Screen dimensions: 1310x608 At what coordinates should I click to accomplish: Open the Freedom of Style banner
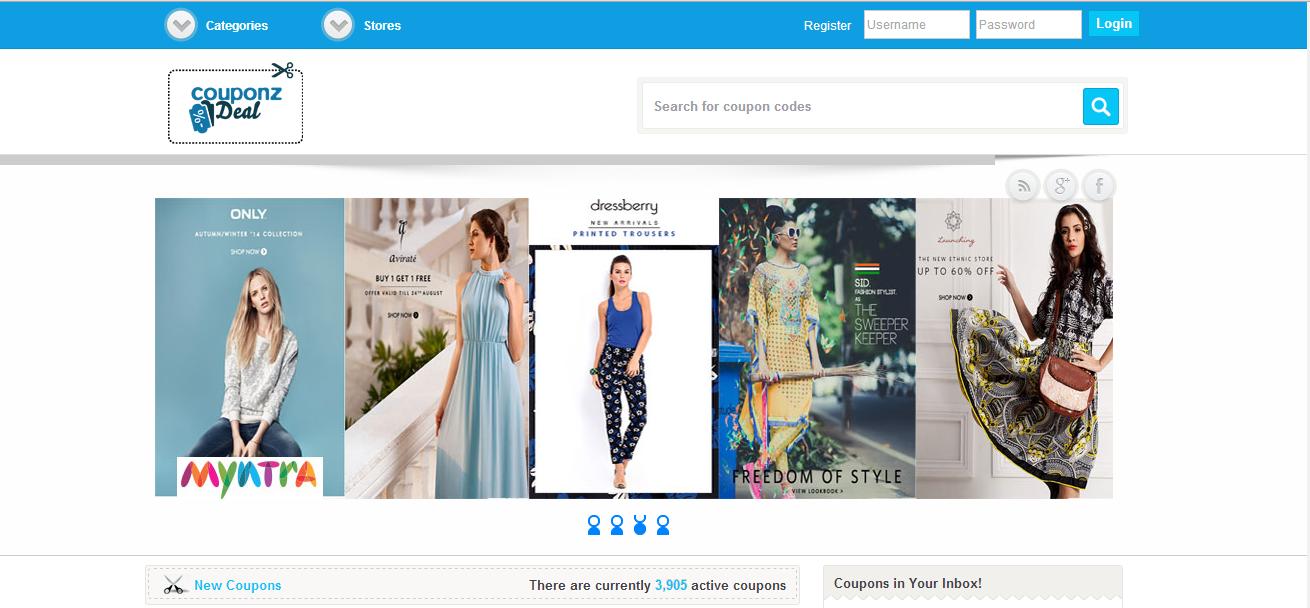(x=817, y=347)
